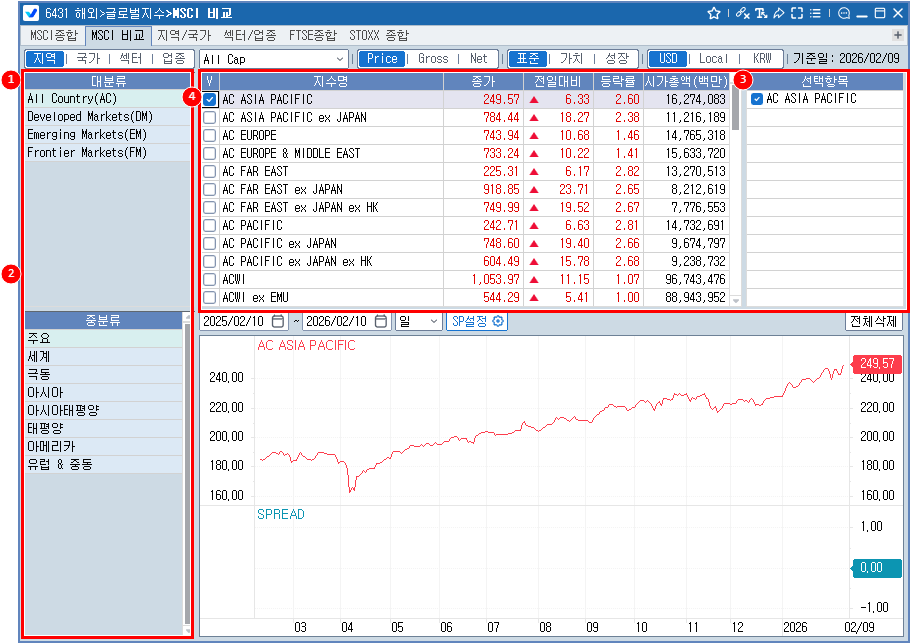Switch to the STOXX 종합 tab
This screenshot has height=644, width=911.
pos(379,35)
